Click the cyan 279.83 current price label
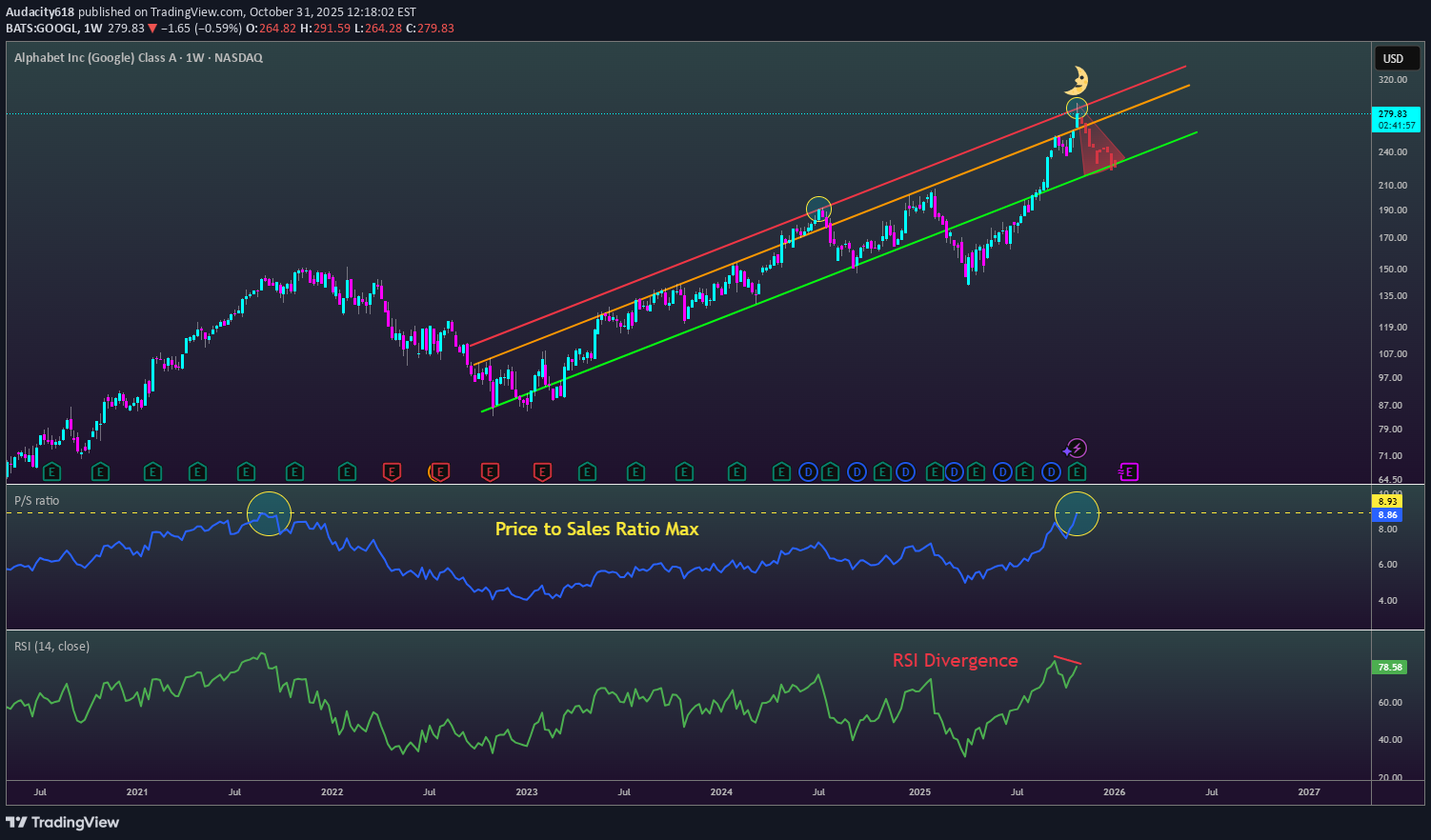The height and width of the screenshot is (840, 1431). 1392,119
